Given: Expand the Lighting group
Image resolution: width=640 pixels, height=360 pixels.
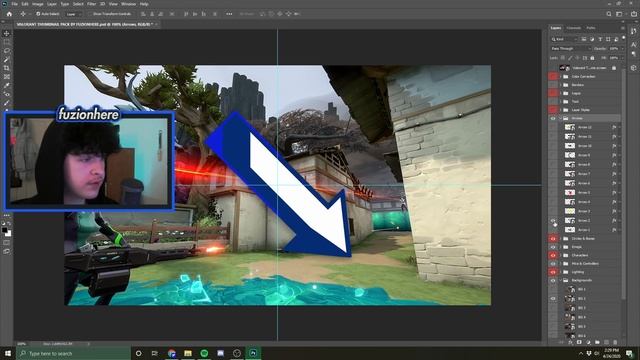Looking at the screenshot, I should 560,272.
